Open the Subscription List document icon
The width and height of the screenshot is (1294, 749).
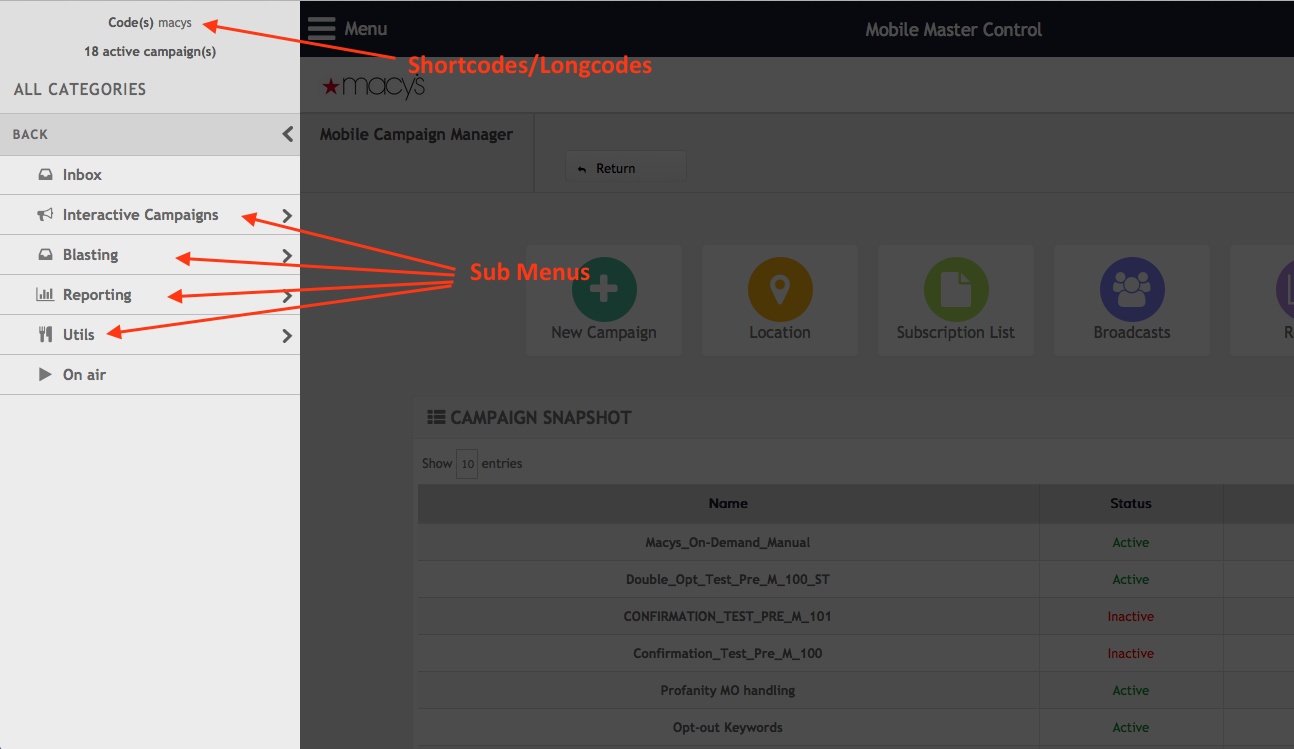click(x=956, y=290)
